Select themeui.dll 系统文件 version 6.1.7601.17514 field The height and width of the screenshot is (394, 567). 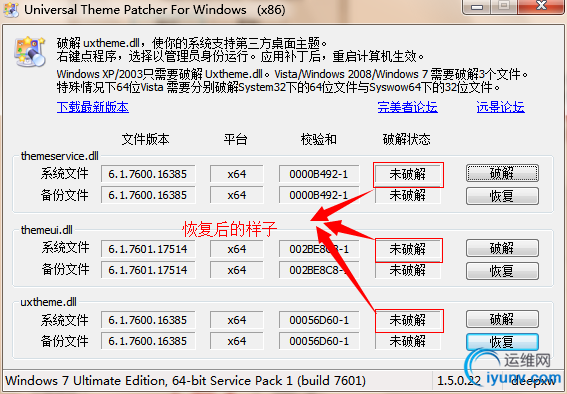click(148, 249)
